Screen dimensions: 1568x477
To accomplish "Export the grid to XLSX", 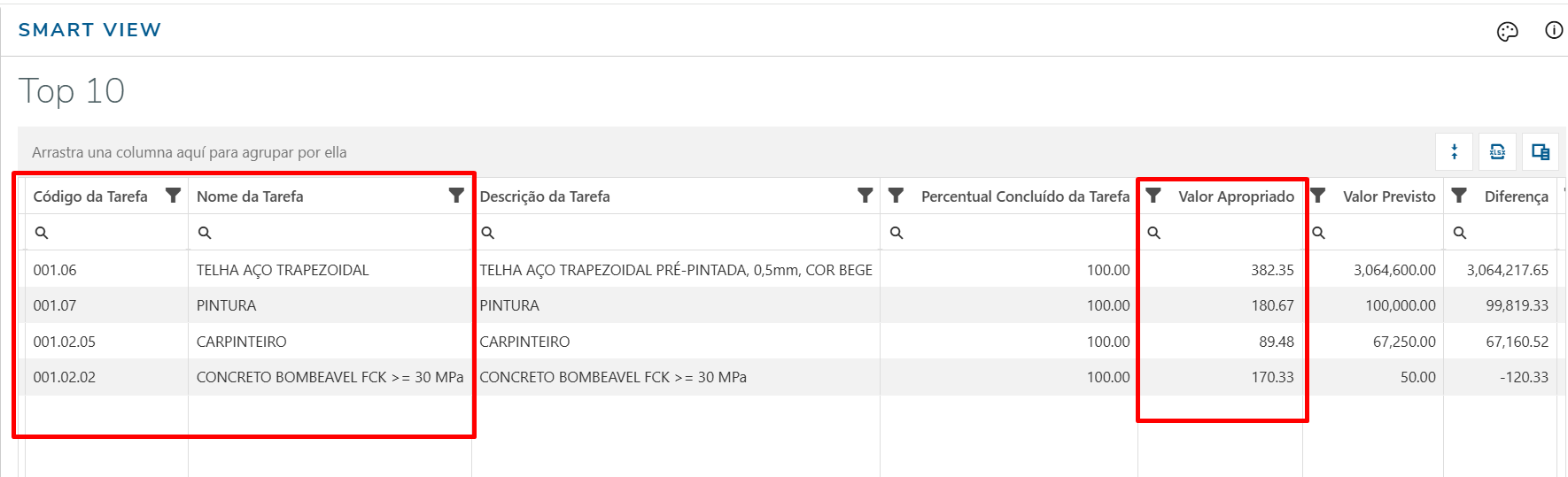I will (x=1497, y=152).
